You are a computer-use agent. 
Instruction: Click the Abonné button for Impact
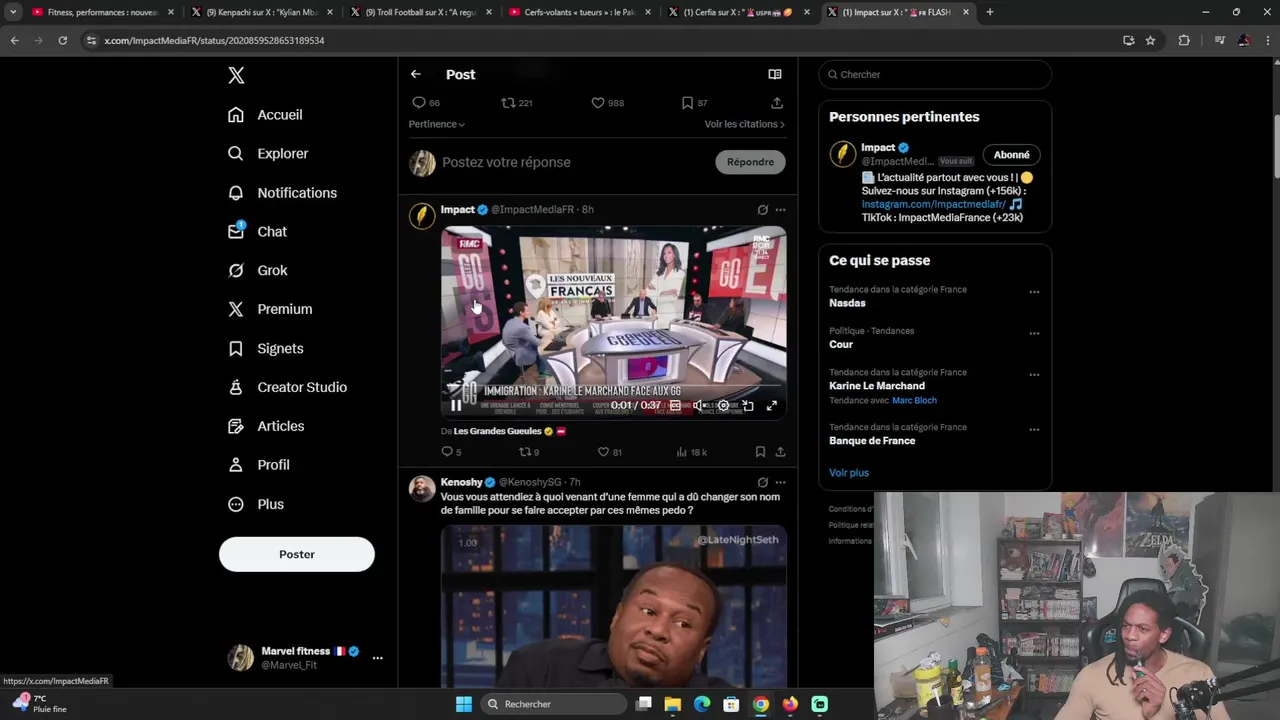click(x=1011, y=155)
